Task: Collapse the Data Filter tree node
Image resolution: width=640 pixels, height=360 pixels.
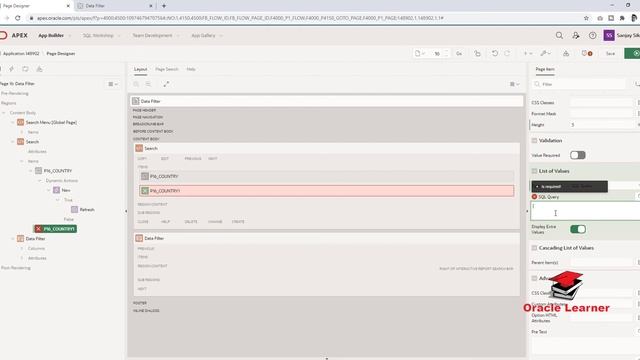Action: click(x=13, y=239)
